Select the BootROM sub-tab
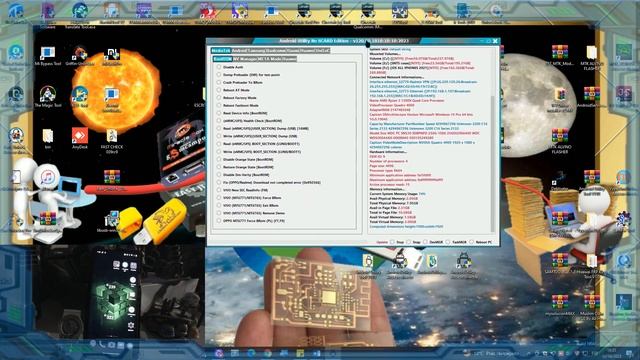The width and height of the screenshot is (640, 360). (223, 59)
